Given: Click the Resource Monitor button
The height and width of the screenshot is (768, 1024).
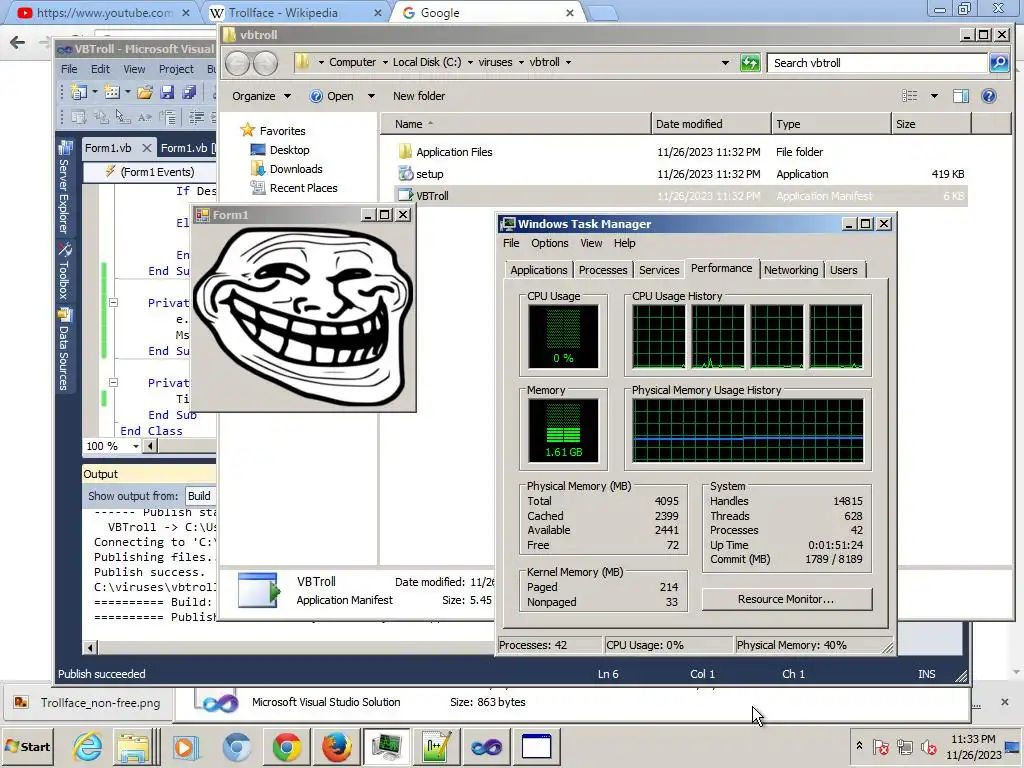Looking at the screenshot, I should click(786, 599).
